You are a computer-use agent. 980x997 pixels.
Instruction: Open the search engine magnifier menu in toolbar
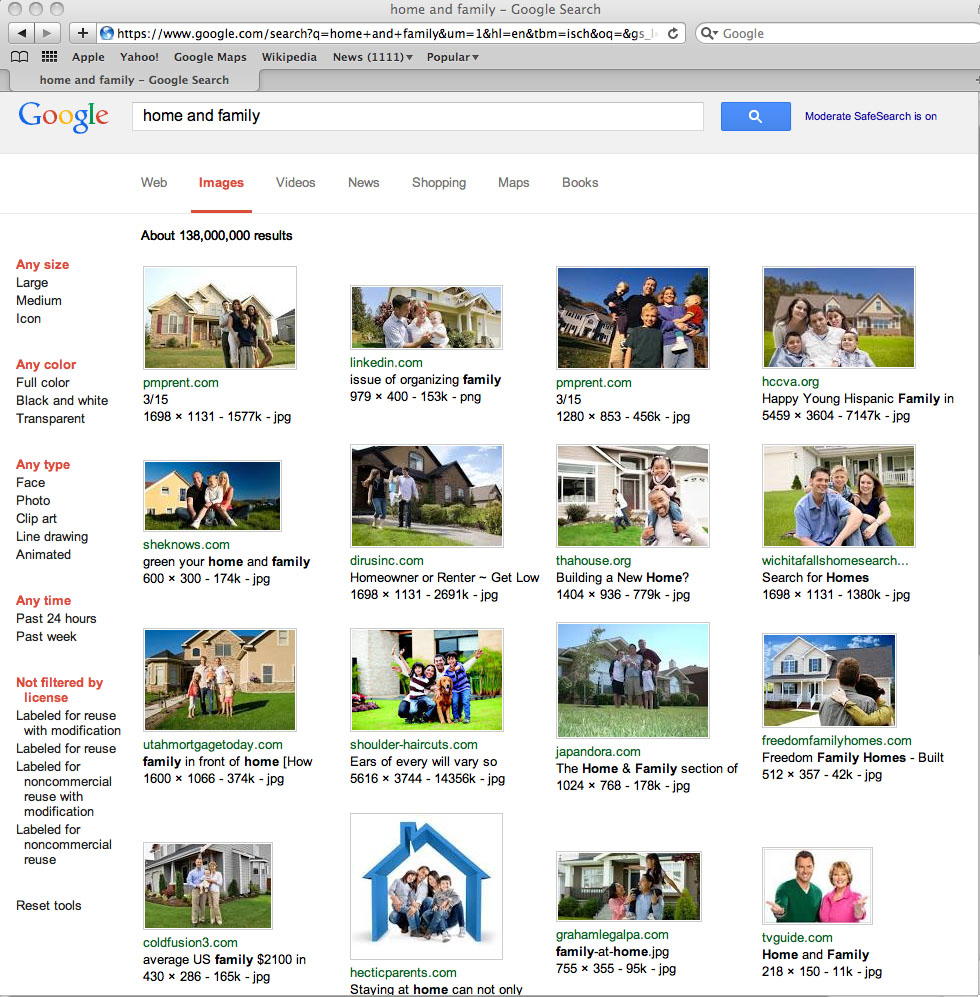click(x=709, y=33)
